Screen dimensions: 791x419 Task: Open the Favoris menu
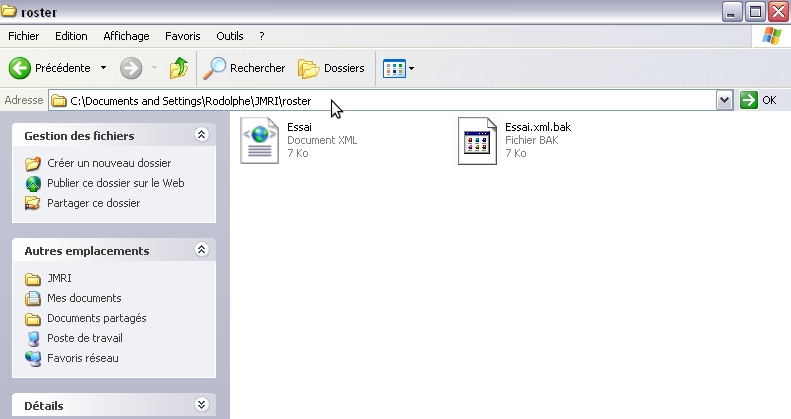(183, 36)
